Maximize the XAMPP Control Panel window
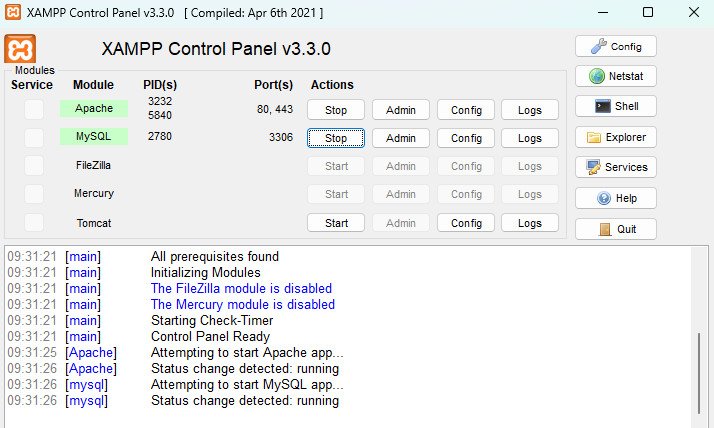 [648, 12]
